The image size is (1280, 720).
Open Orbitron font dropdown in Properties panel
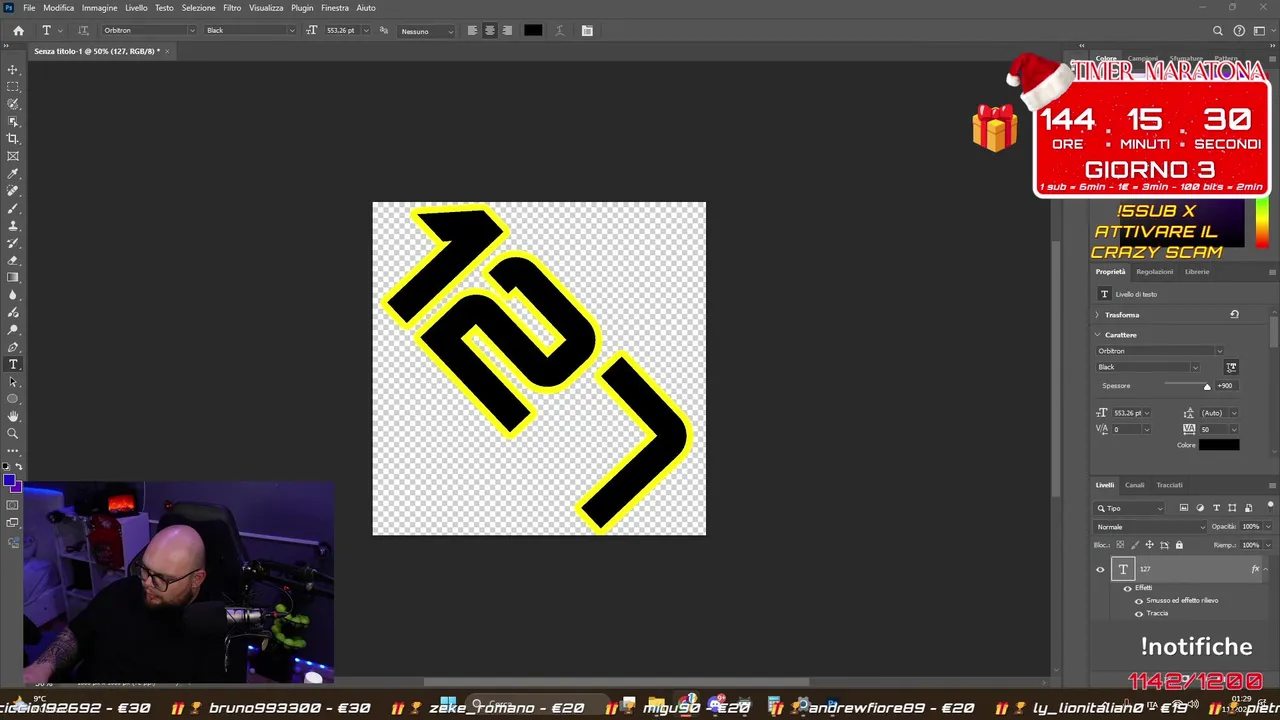1218,351
